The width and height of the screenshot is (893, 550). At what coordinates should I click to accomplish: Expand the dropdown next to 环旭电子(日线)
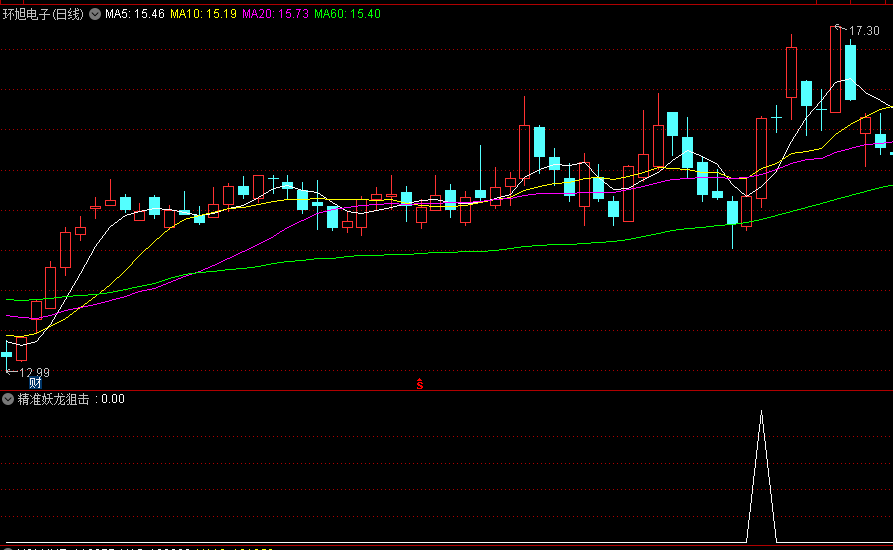pos(95,14)
